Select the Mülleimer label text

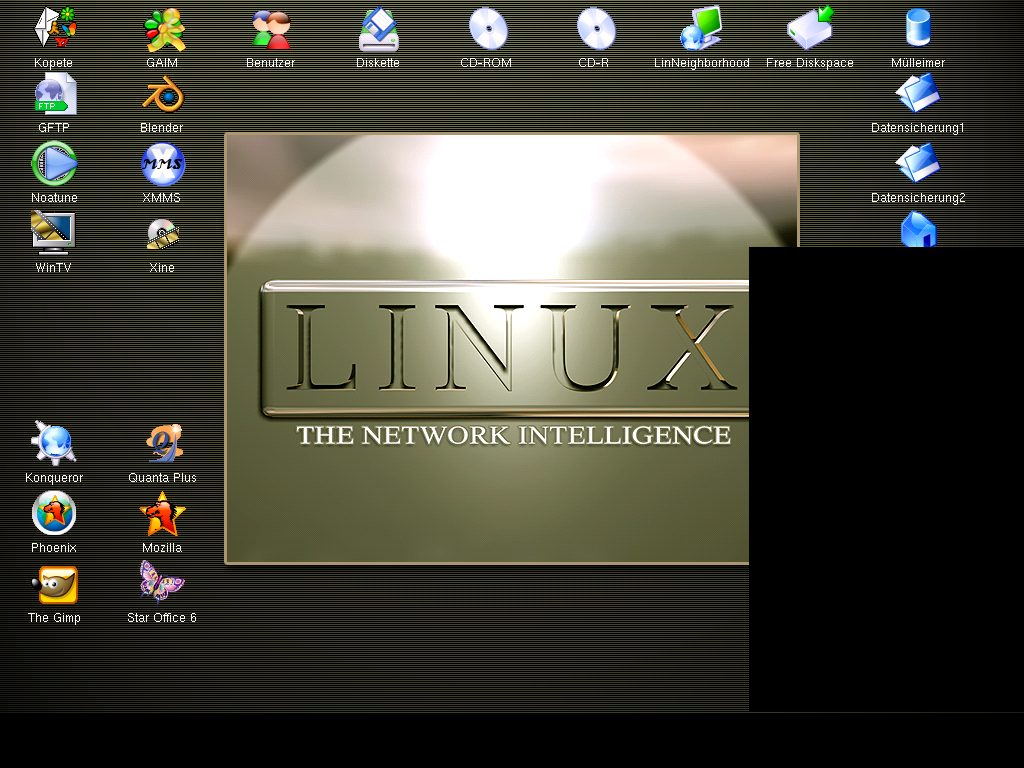tap(918, 63)
